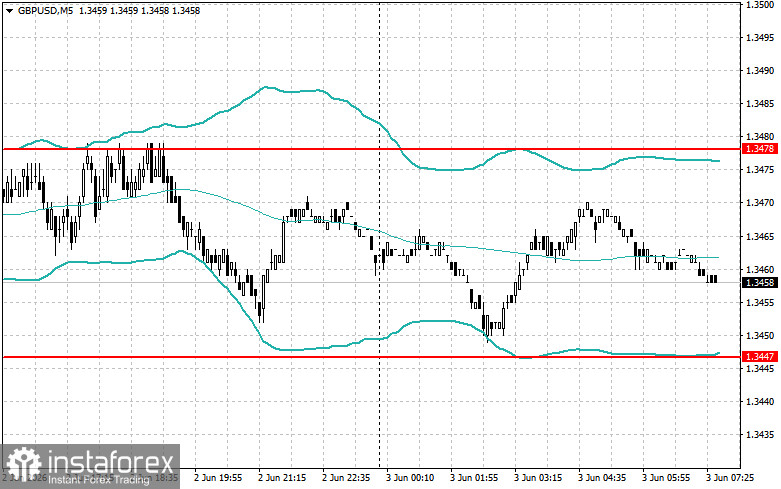Click the triangle beside GBPUSD,M5 title
Screen dimensions: 781x489
click(9, 10)
